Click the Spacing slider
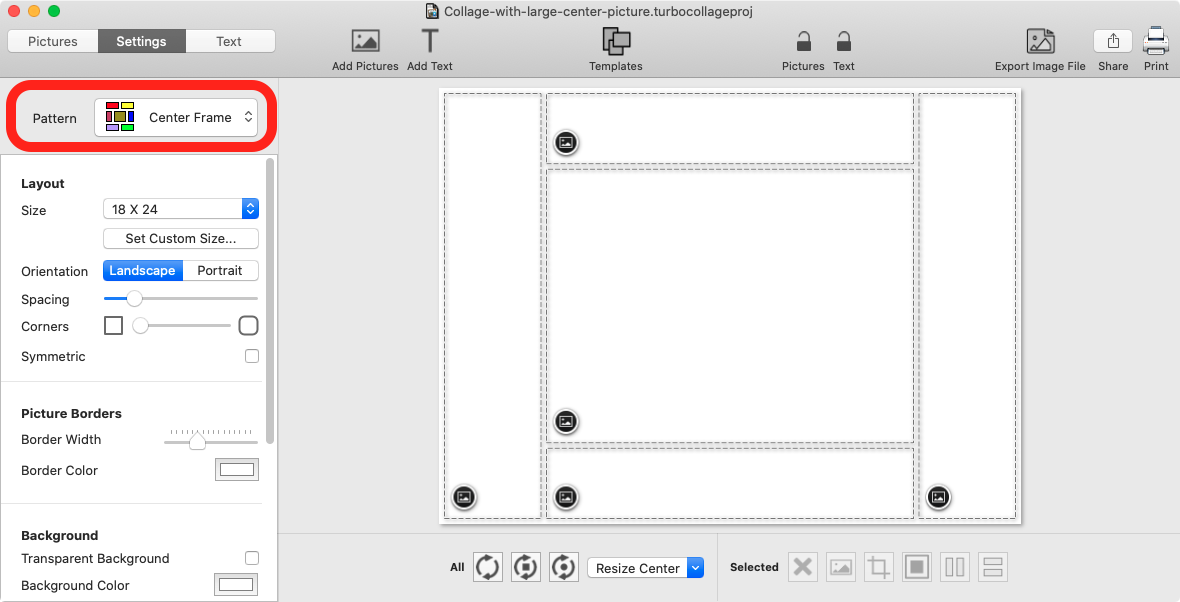This screenshot has height=602, width=1180. pyautogui.click(x=181, y=299)
